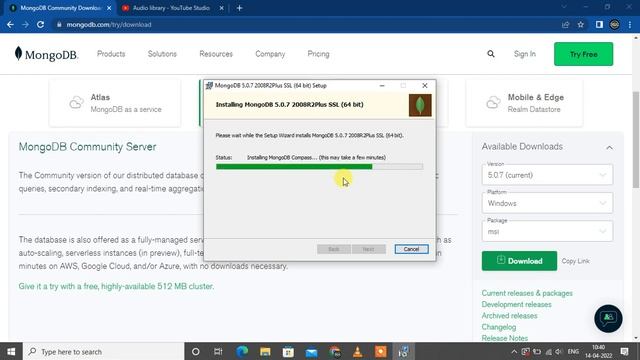Open the Release Notes link

pyautogui.click(x=504, y=338)
